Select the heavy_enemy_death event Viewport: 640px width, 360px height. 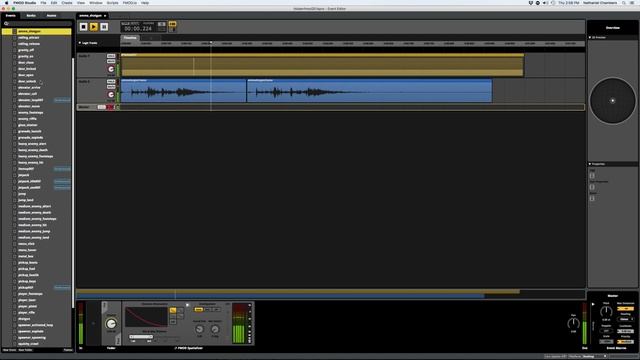[x=33, y=150]
